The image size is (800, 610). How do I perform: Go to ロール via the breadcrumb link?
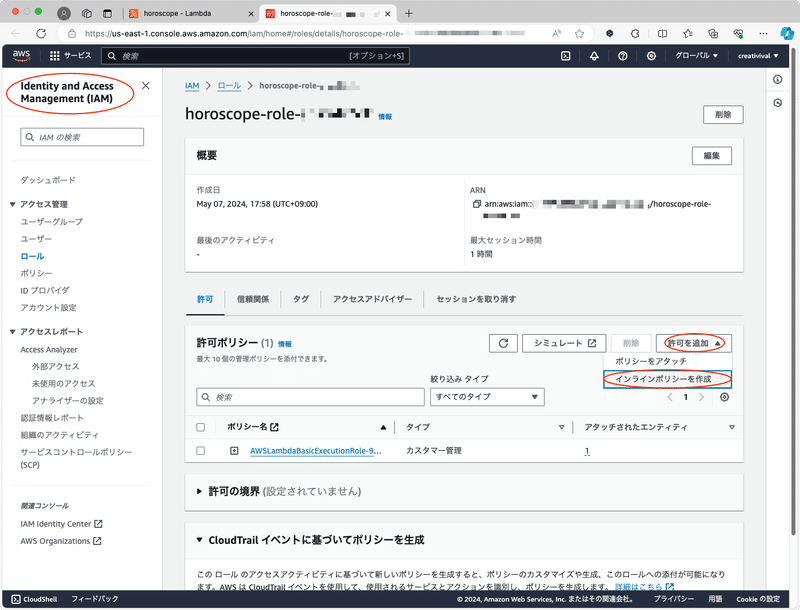[x=229, y=86]
